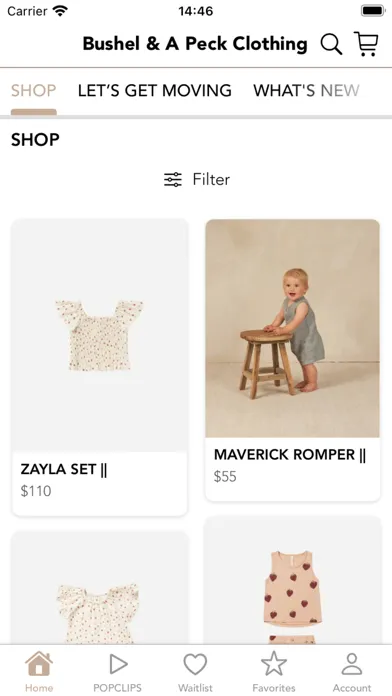Open the shopping cart icon

(366, 44)
